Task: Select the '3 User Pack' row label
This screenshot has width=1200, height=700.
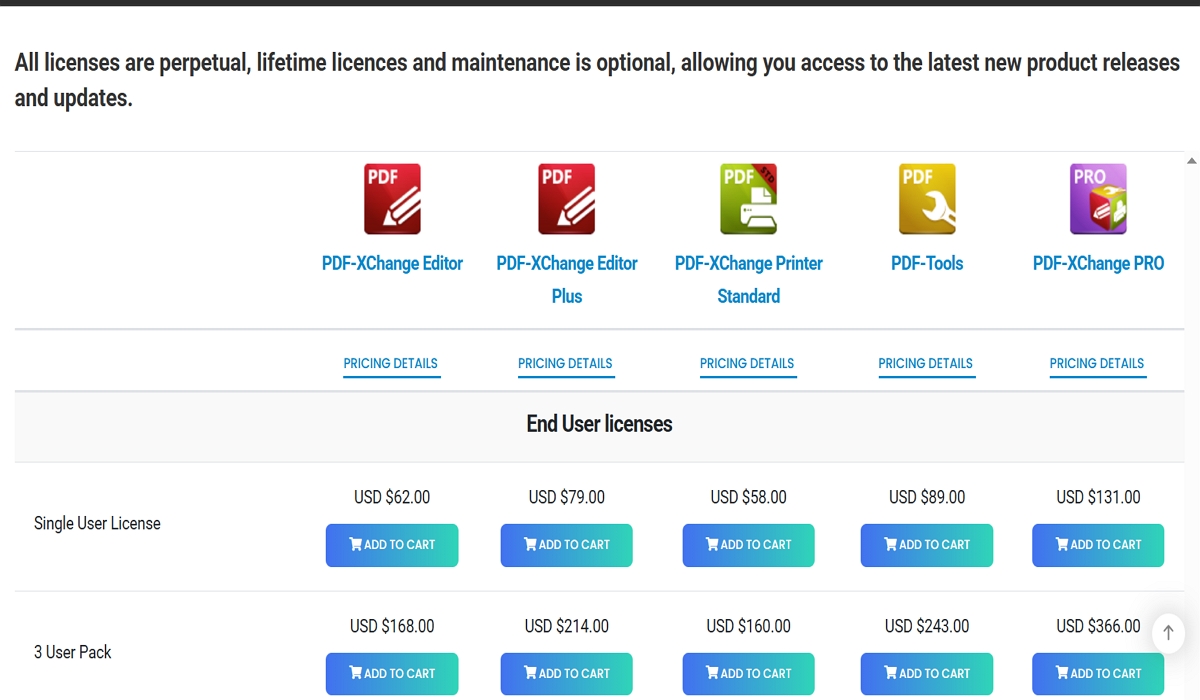Action: click(x=73, y=652)
